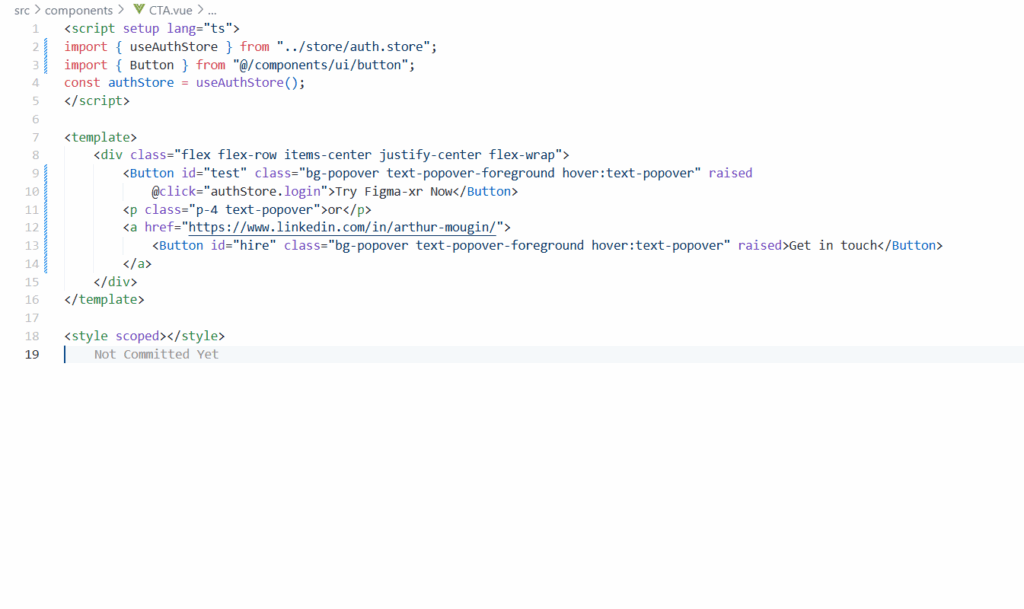Click 'Button' in the line 3 import
The width and height of the screenshot is (1024, 609).
[x=152, y=65]
